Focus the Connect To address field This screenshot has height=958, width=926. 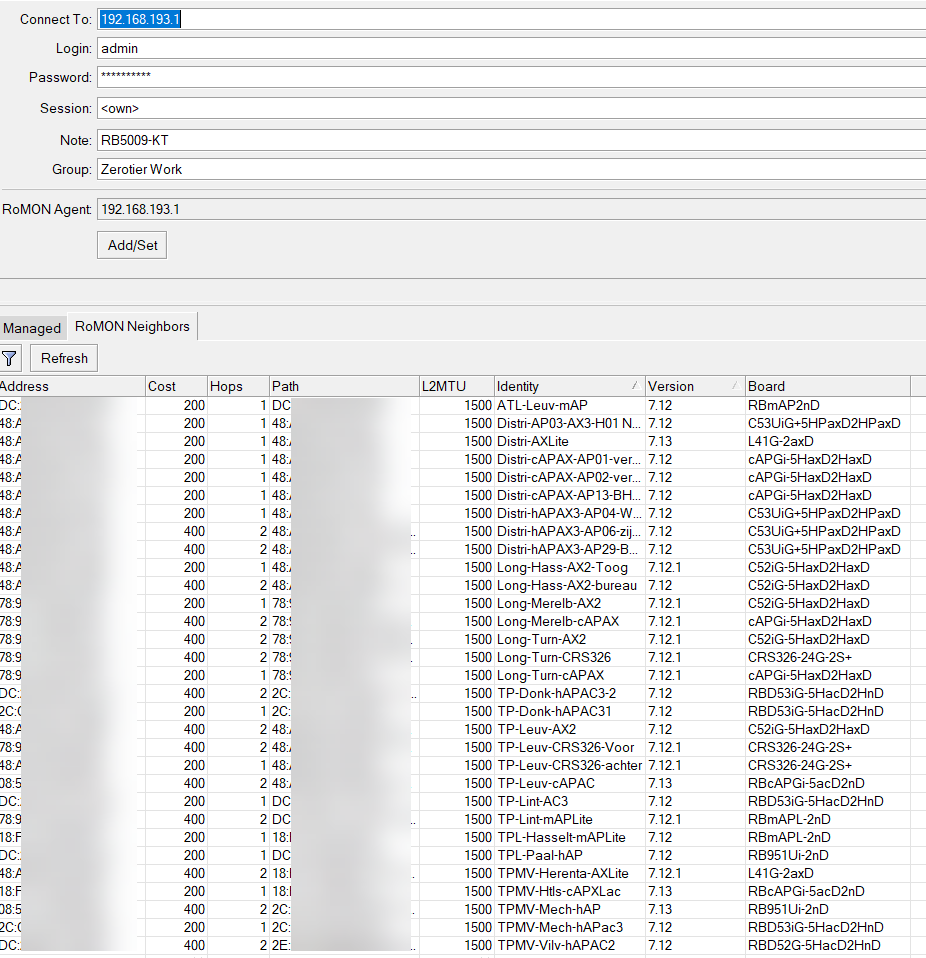[511, 19]
